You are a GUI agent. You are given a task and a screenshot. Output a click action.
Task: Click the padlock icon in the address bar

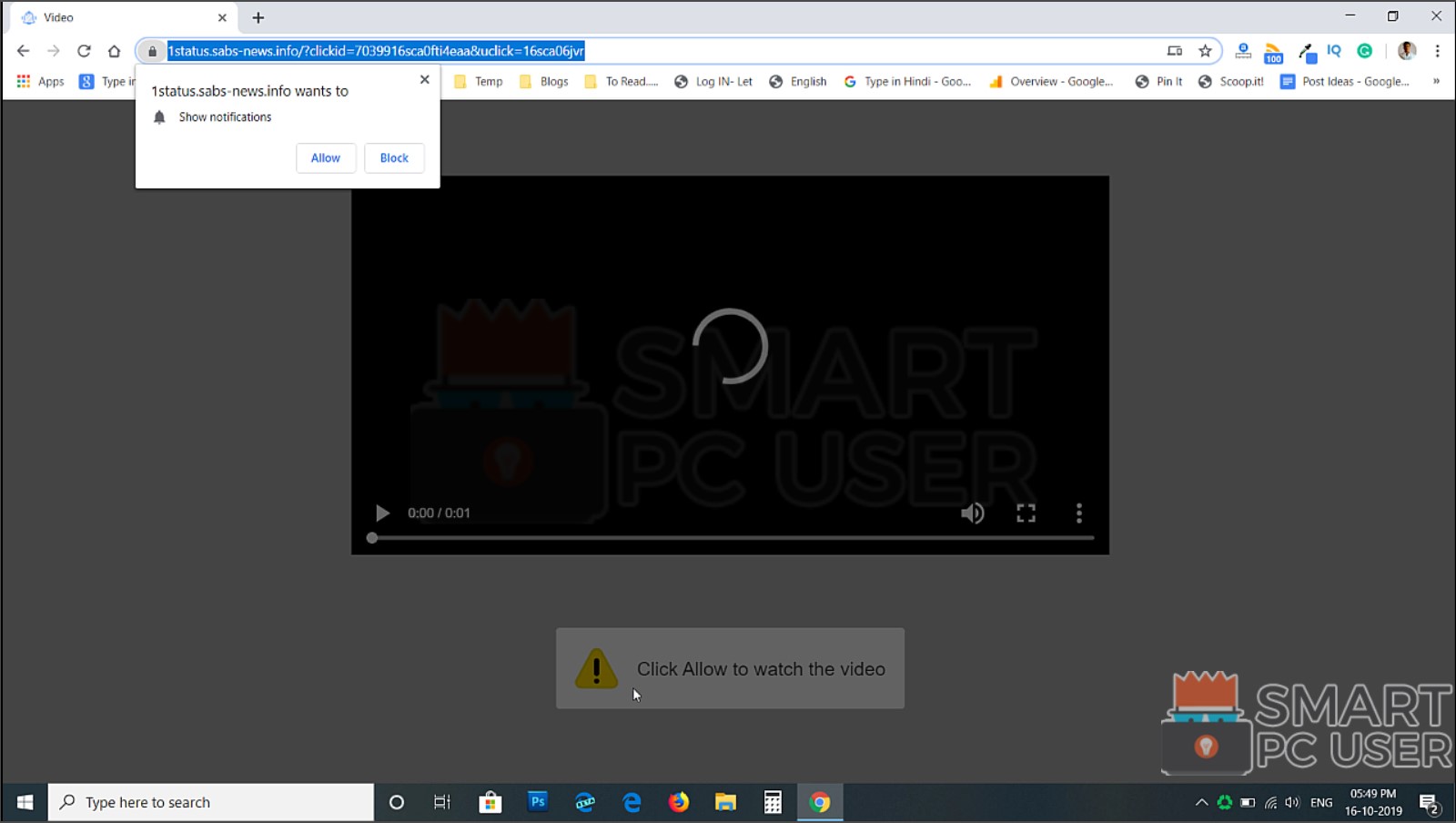click(151, 51)
